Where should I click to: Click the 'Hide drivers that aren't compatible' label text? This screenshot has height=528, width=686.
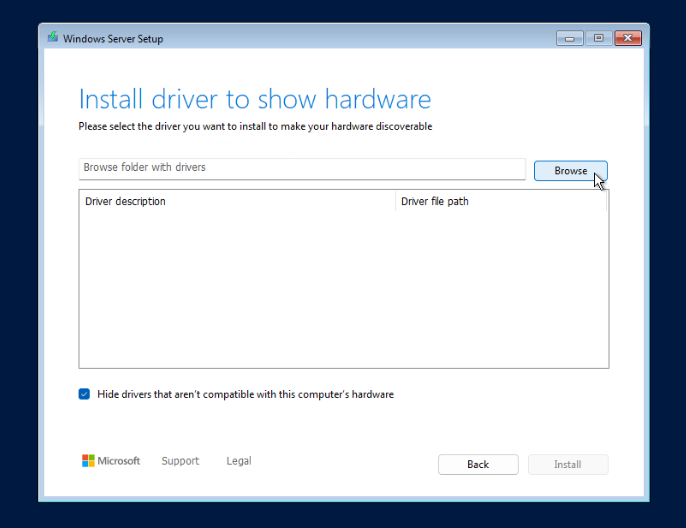click(x=245, y=394)
